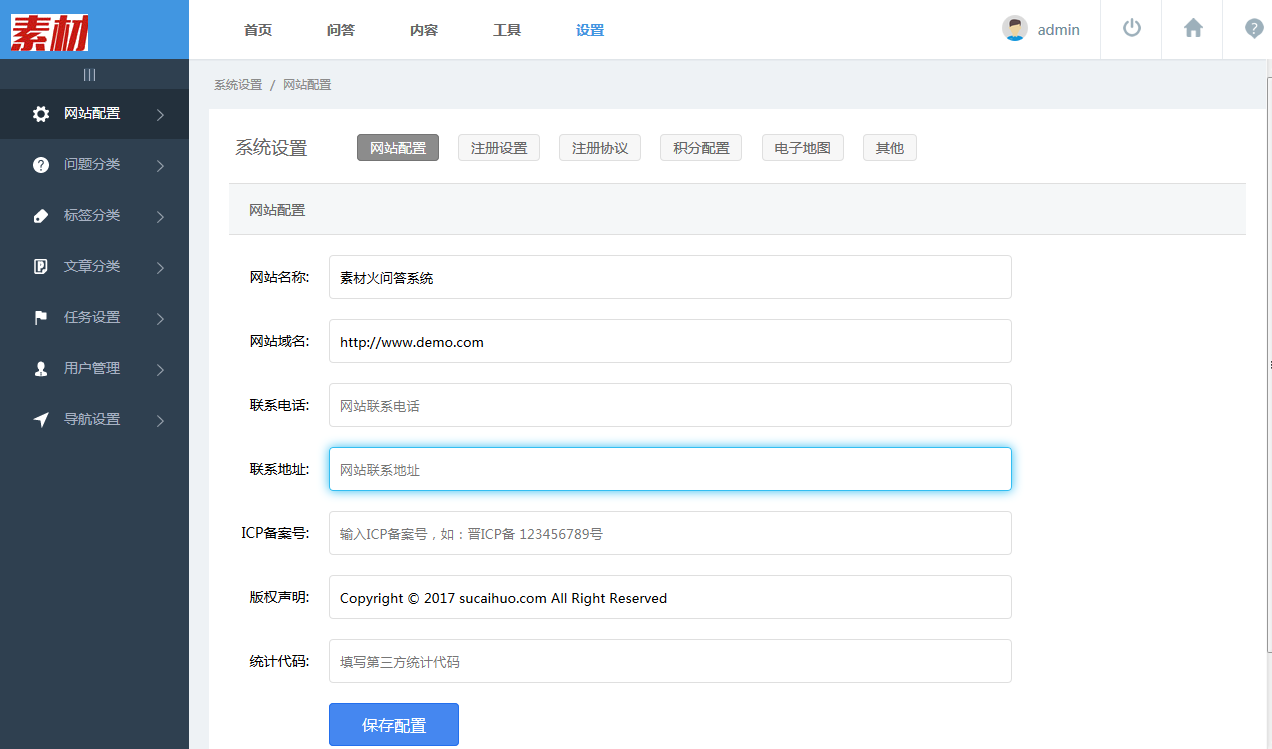Select 导航设置 in the sidebar
The image size is (1272, 749).
pyautogui.click(x=92, y=420)
